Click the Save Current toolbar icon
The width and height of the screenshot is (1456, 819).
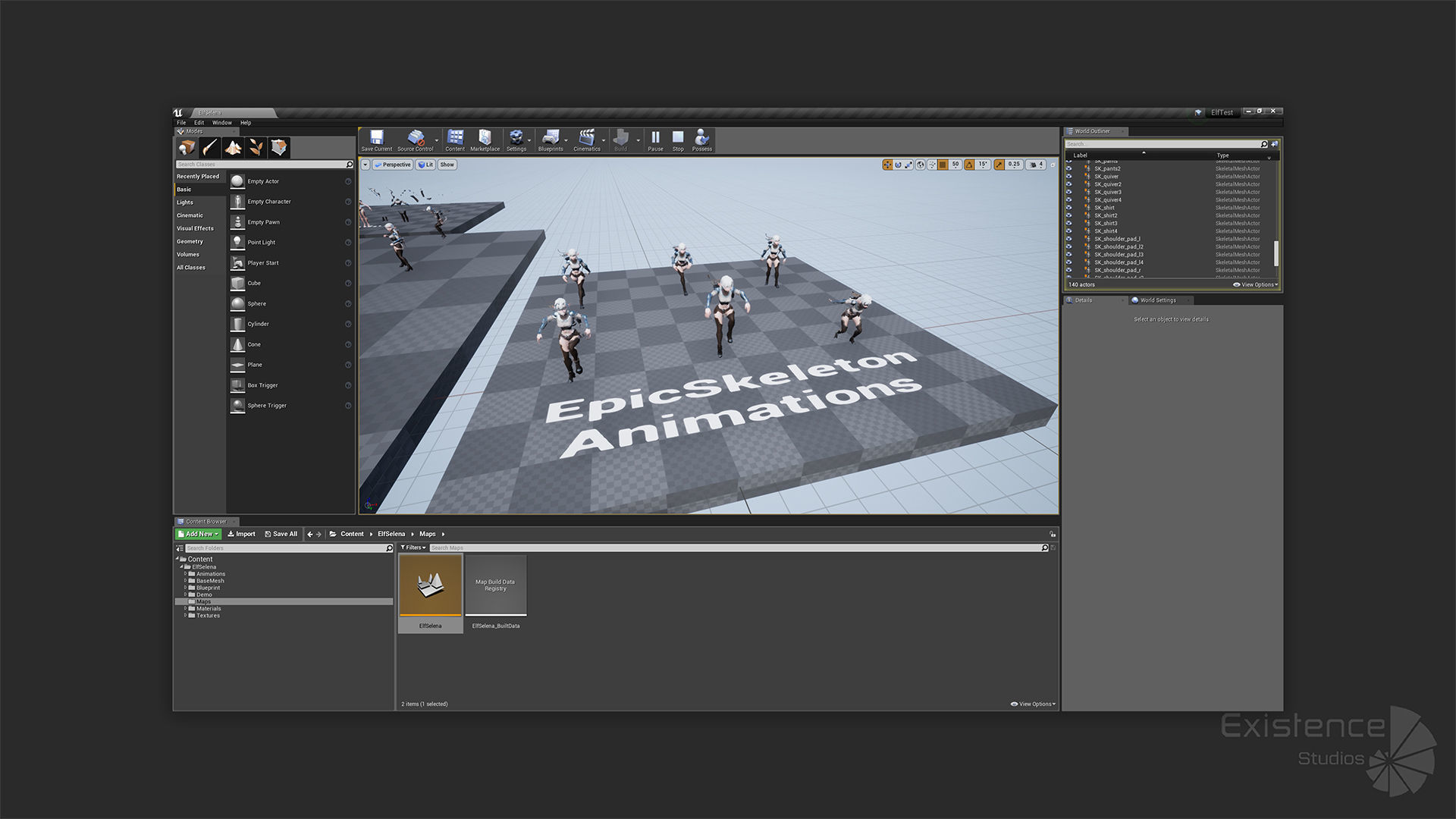[x=376, y=139]
